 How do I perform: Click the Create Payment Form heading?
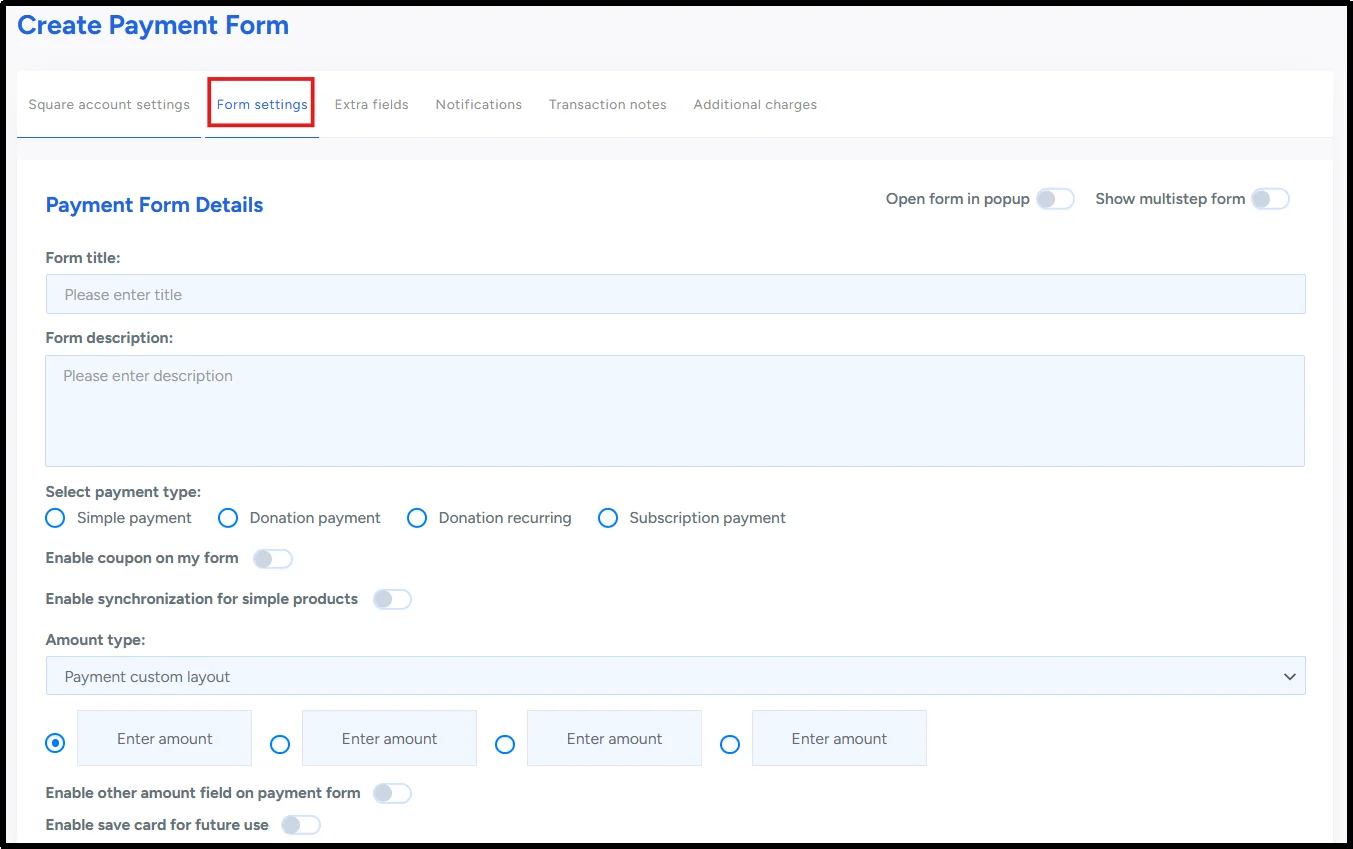(x=153, y=26)
